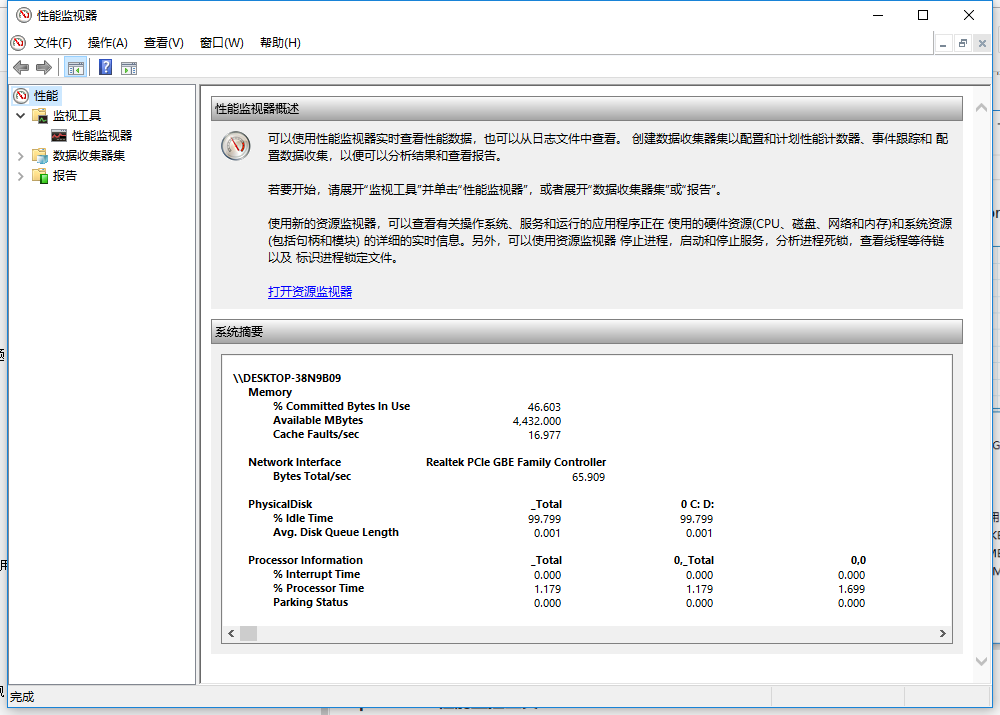The height and width of the screenshot is (715, 1000).
Task: Click the forward navigation arrow
Action: click(x=43, y=67)
